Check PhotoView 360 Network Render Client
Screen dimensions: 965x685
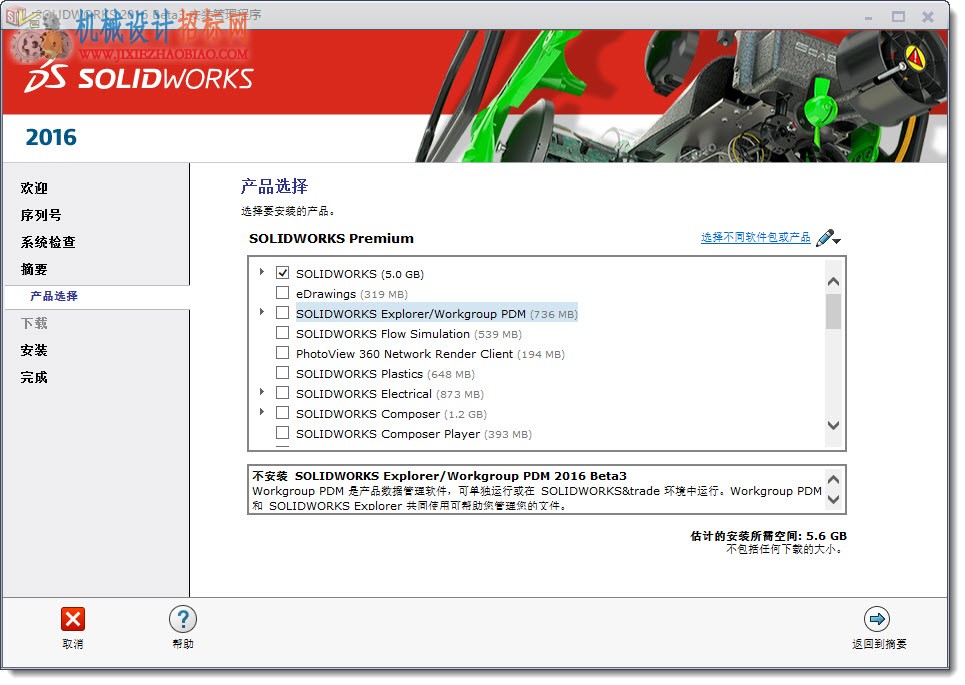pos(282,353)
